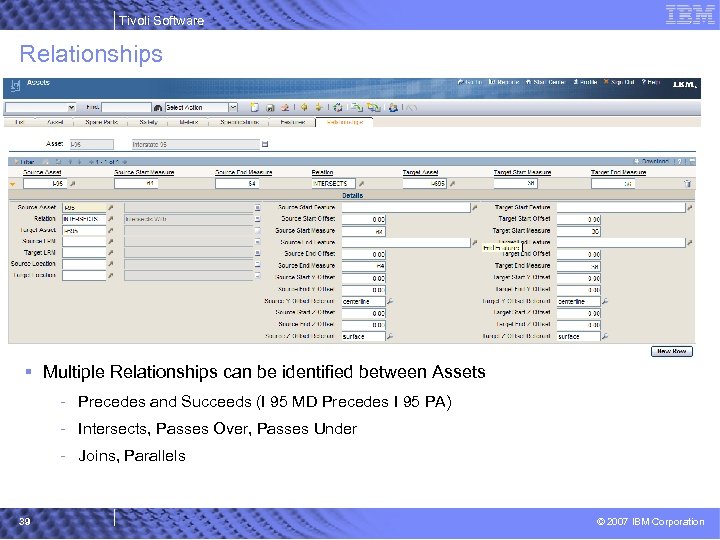Click the Change Status toolbar icon
The height and width of the screenshot is (540, 720).
point(338,107)
